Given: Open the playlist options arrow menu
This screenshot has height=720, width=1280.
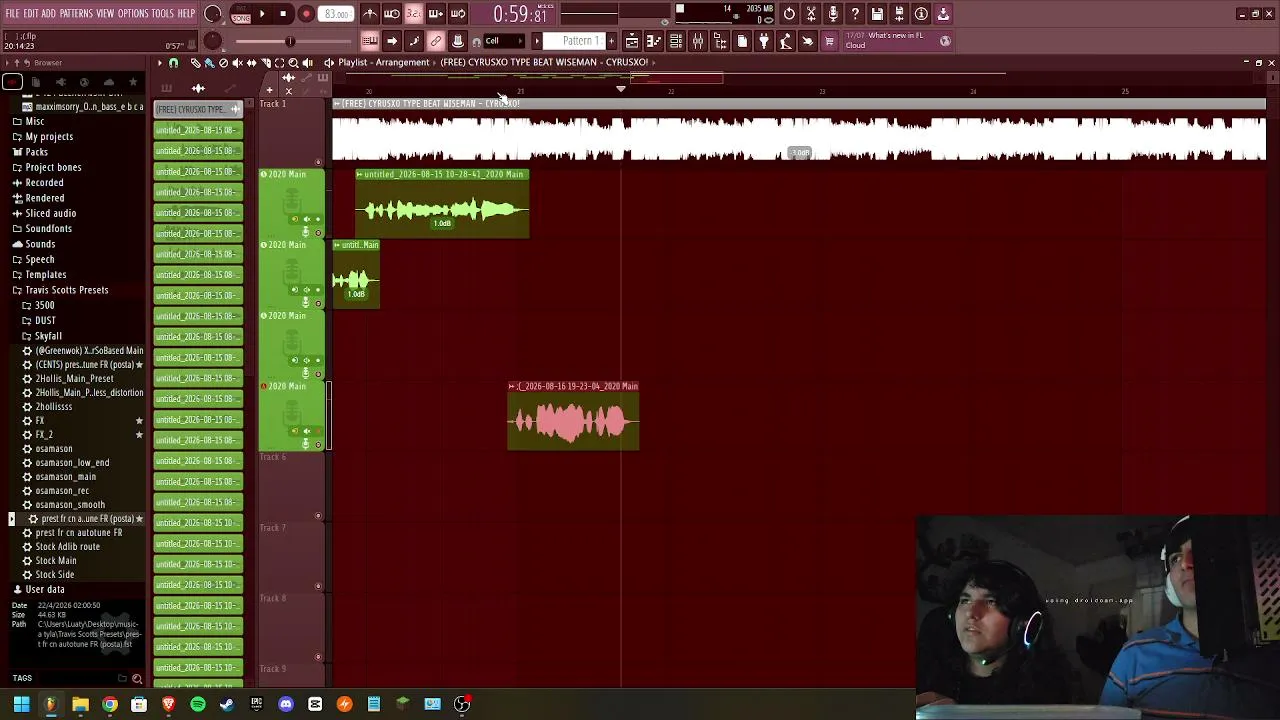Looking at the screenshot, I should point(159,63).
